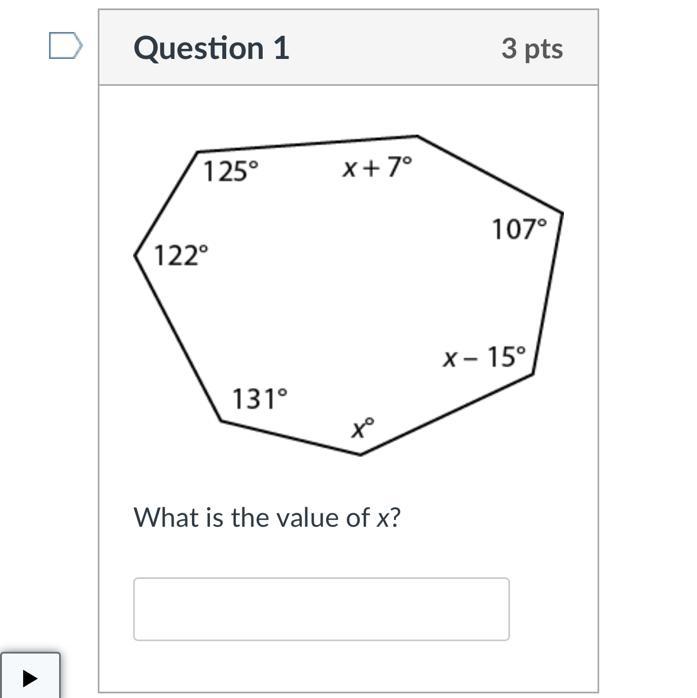Screen dimensions: 697x698
Task: Click the polygon's leftmost vertex beside 122°
Action: pos(135,256)
